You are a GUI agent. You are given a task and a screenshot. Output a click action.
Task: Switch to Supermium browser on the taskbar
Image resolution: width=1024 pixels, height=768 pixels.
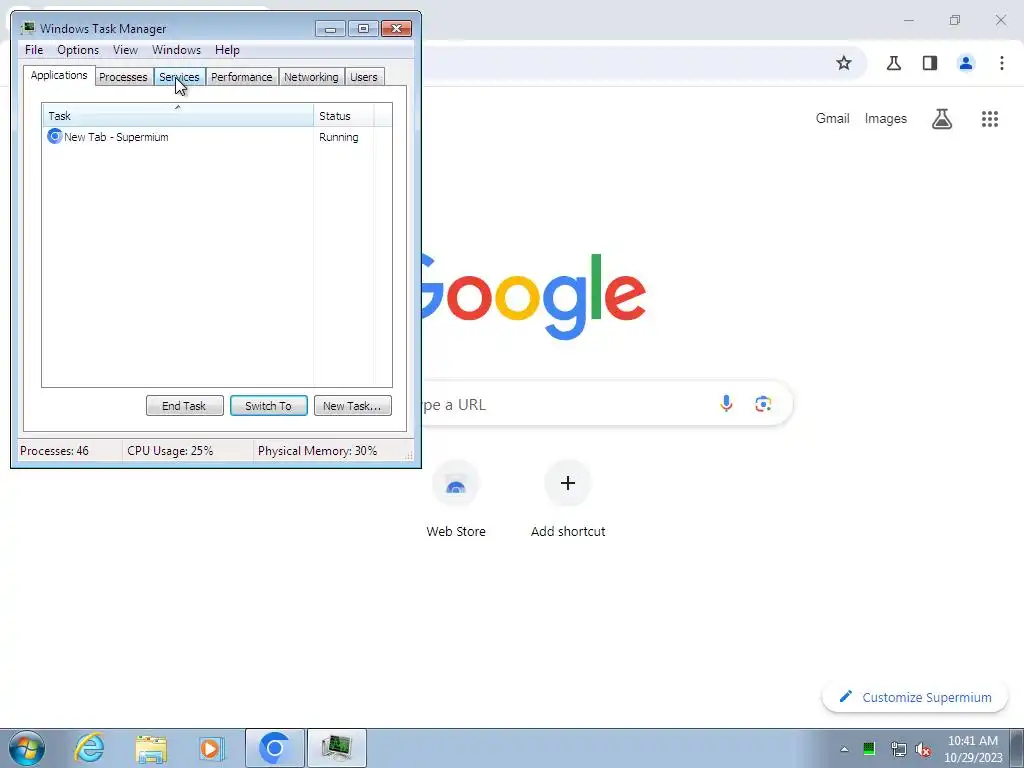click(x=274, y=748)
